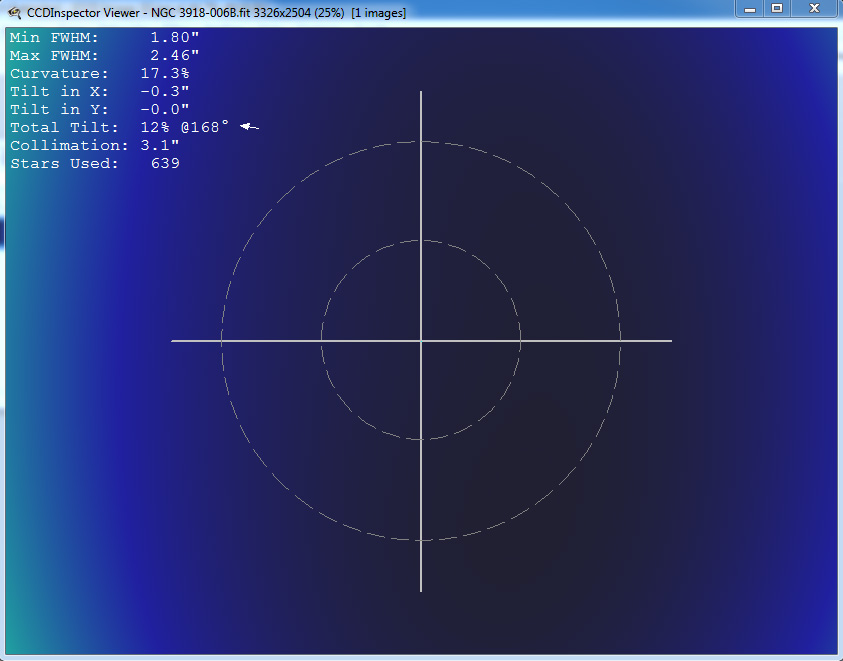
Task: Click the 'Stars Used:' label
Action: (x=65, y=164)
